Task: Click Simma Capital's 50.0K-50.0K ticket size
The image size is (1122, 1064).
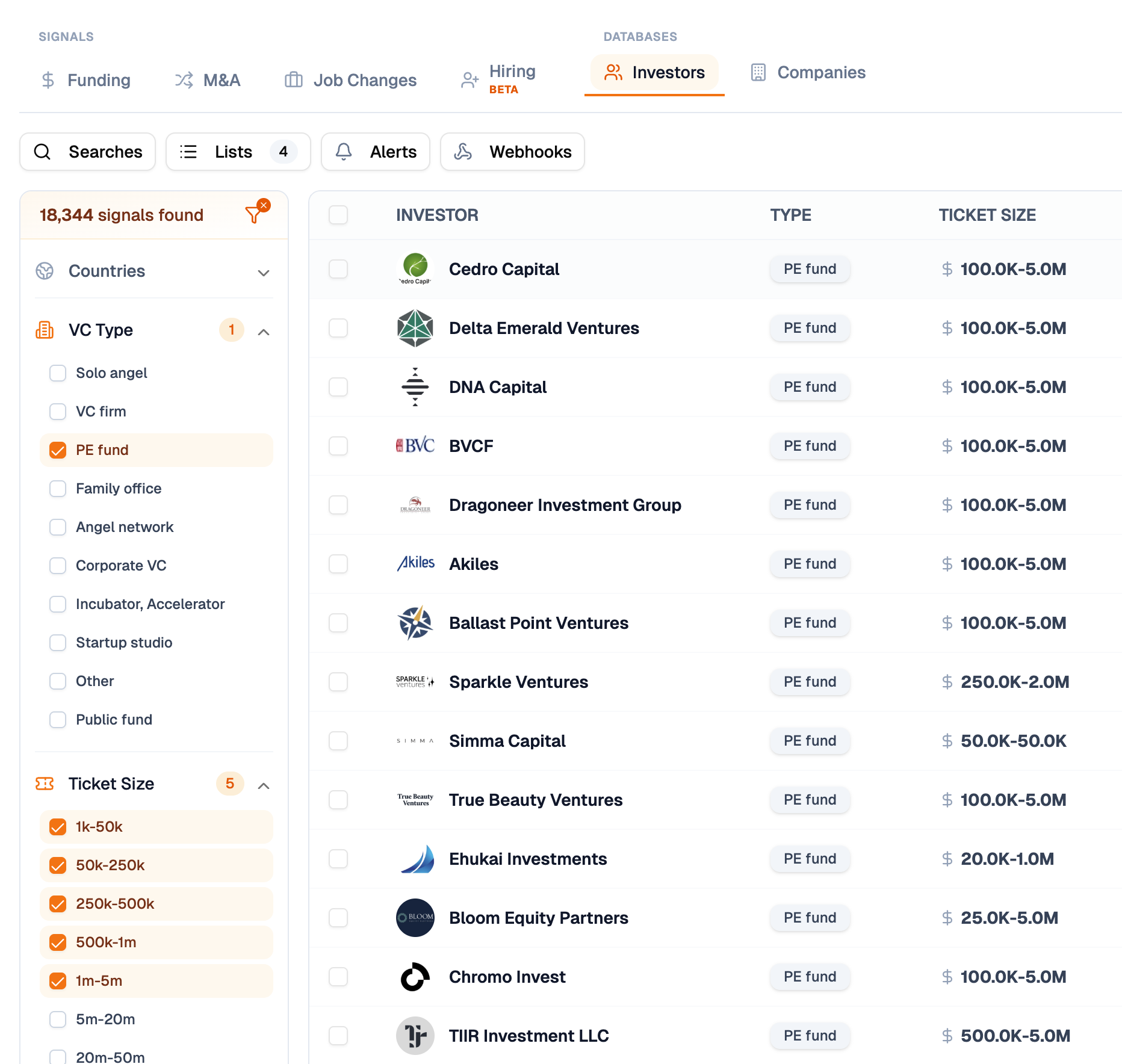Action: tap(1014, 741)
